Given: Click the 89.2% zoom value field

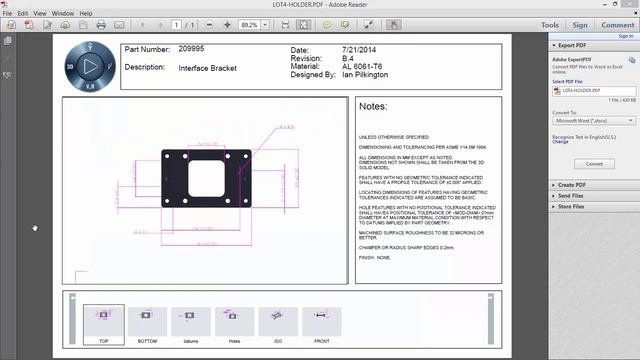Looking at the screenshot, I should tap(249, 25).
